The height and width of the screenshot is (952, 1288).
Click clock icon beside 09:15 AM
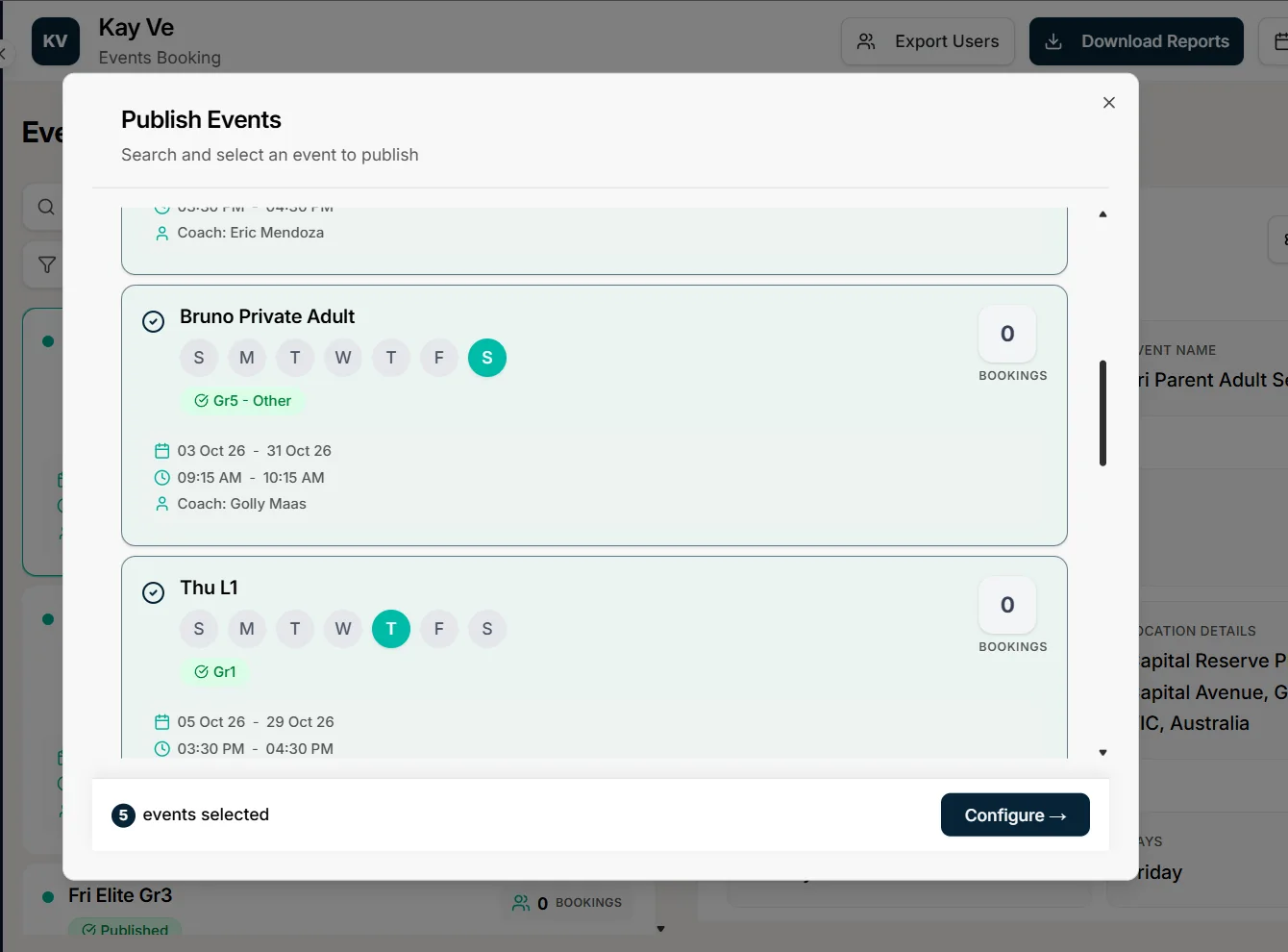coord(162,478)
